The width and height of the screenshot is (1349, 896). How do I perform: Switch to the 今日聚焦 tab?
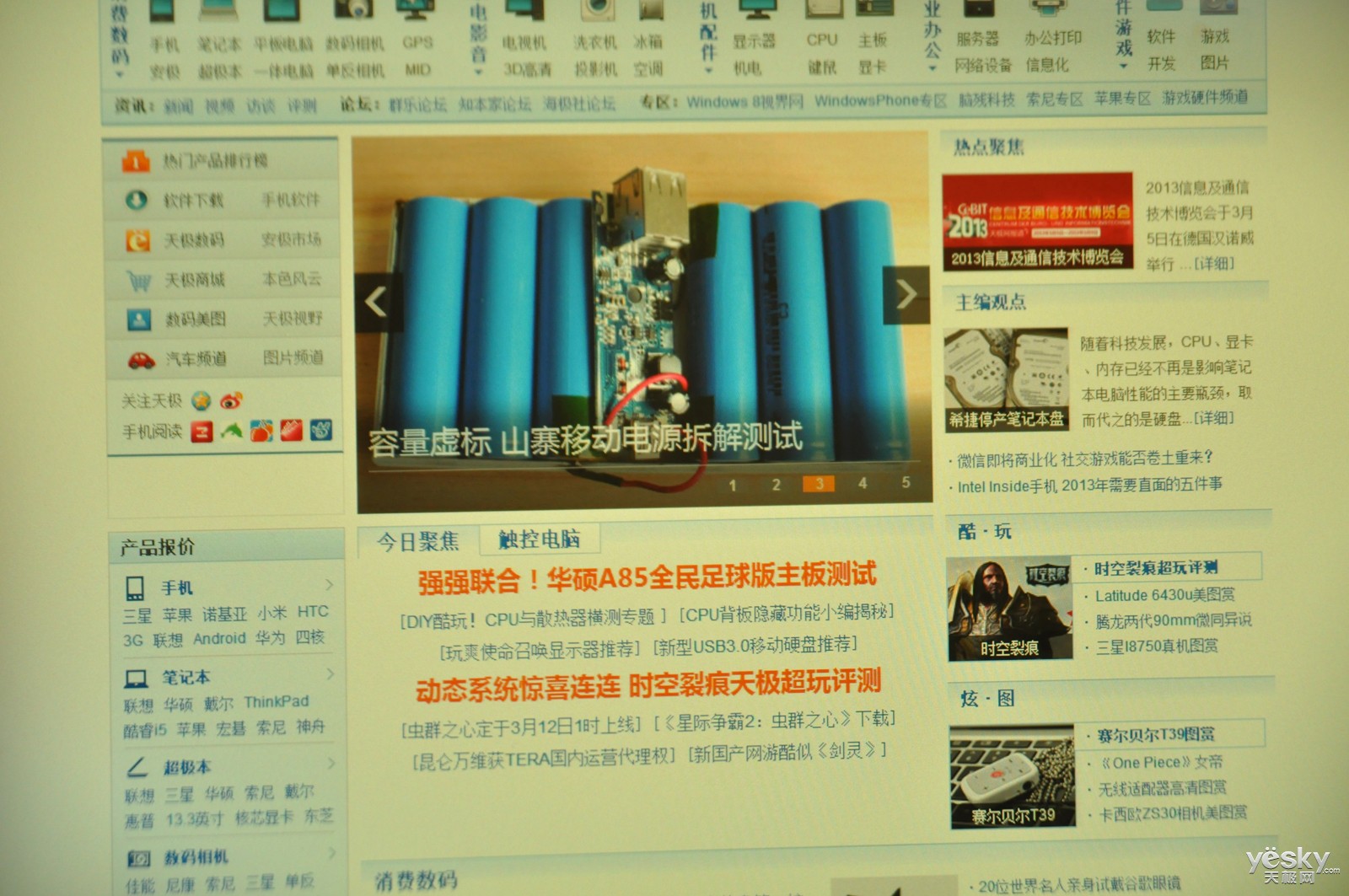coord(417,541)
